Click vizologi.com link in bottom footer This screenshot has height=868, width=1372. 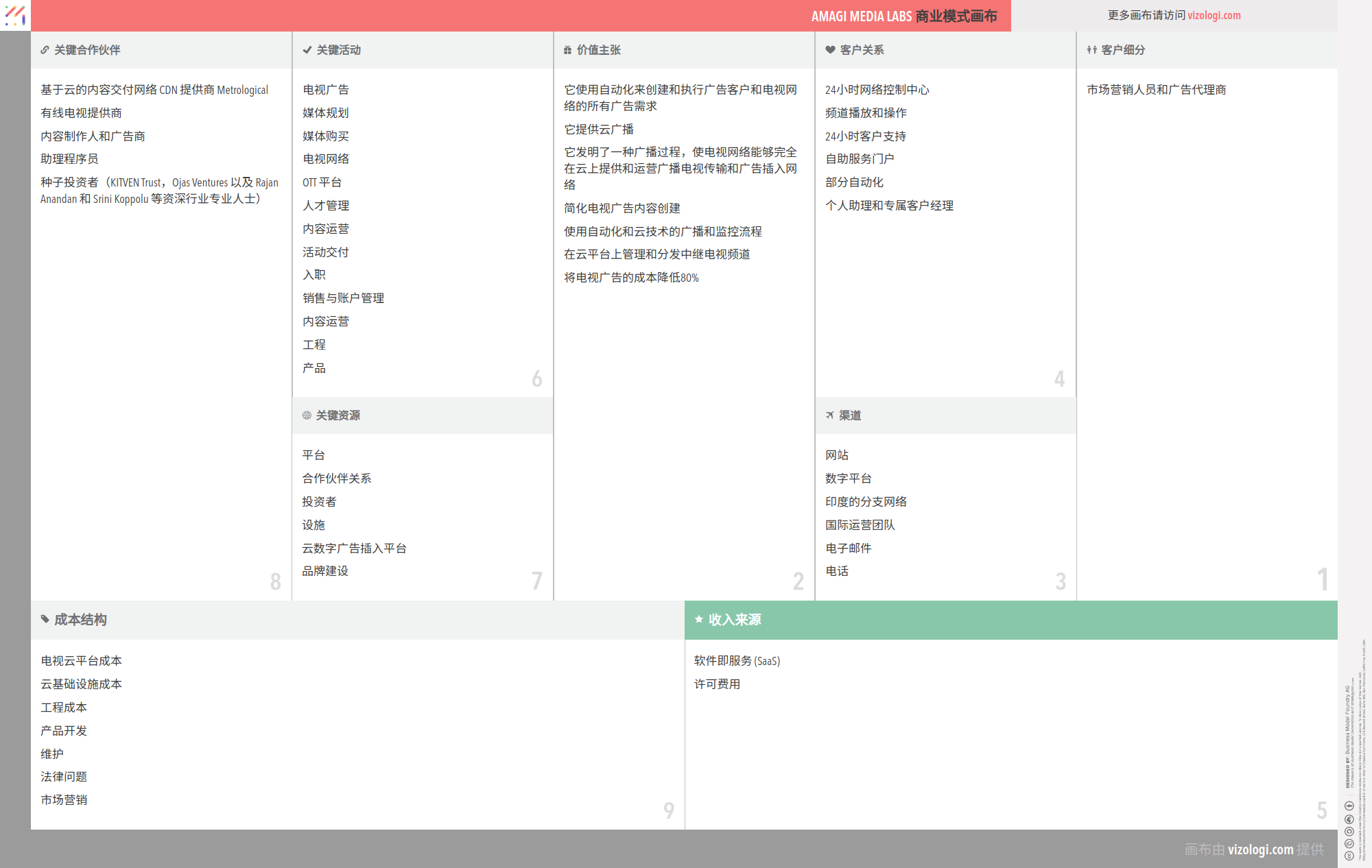1260,849
